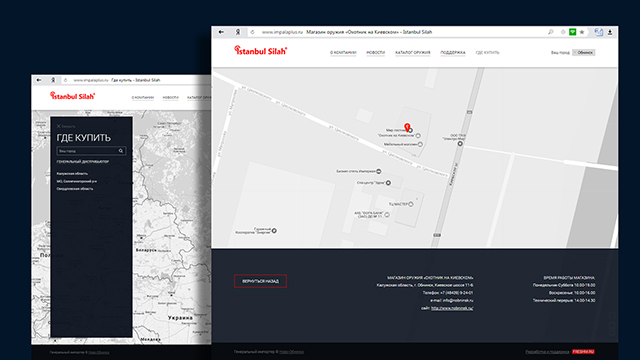The width and height of the screenshot is (640, 360).
Task: Click the magnifier icon in the Где купить search
Action: tap(121, 151)
